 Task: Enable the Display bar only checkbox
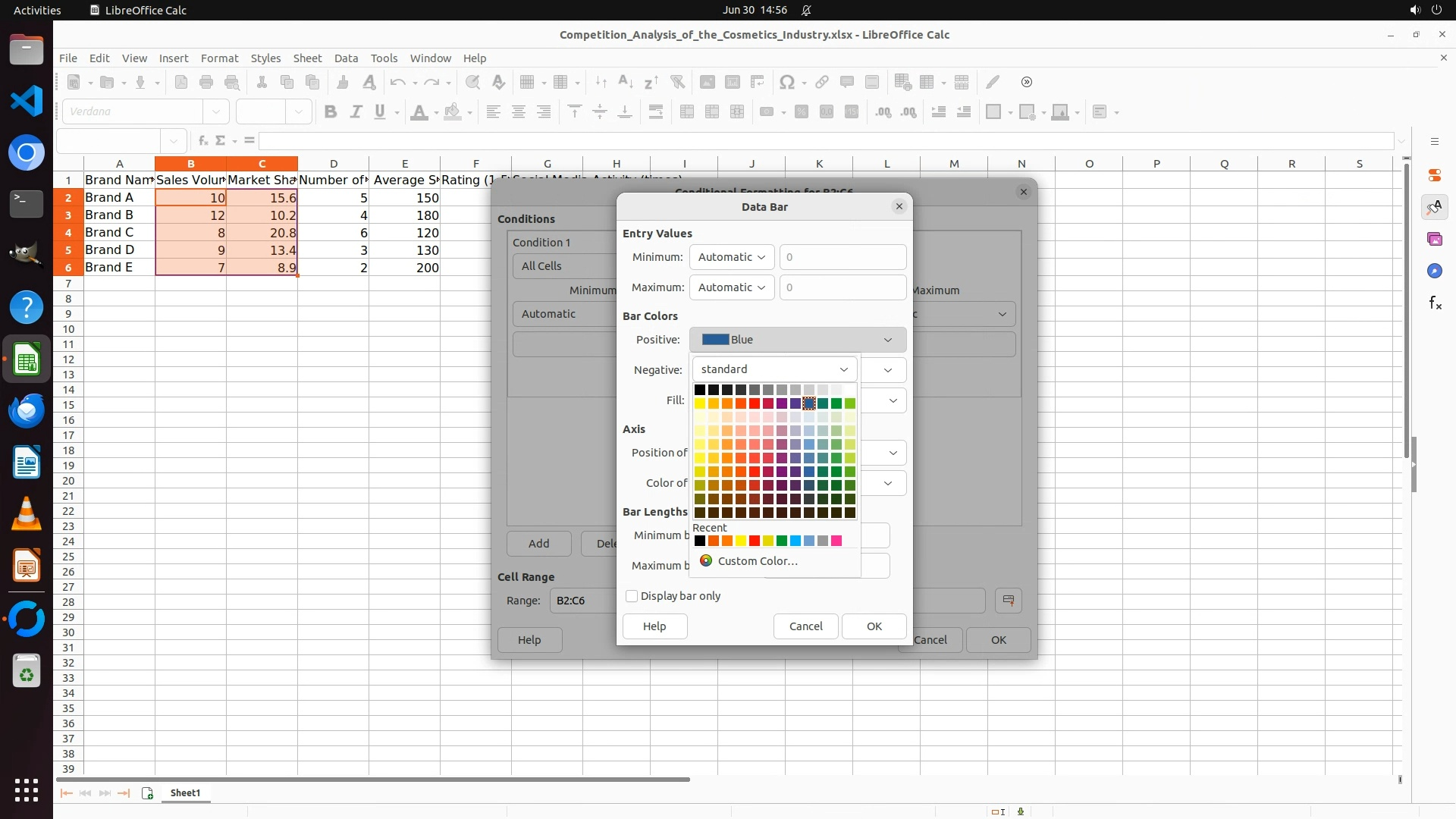point(632,596)
